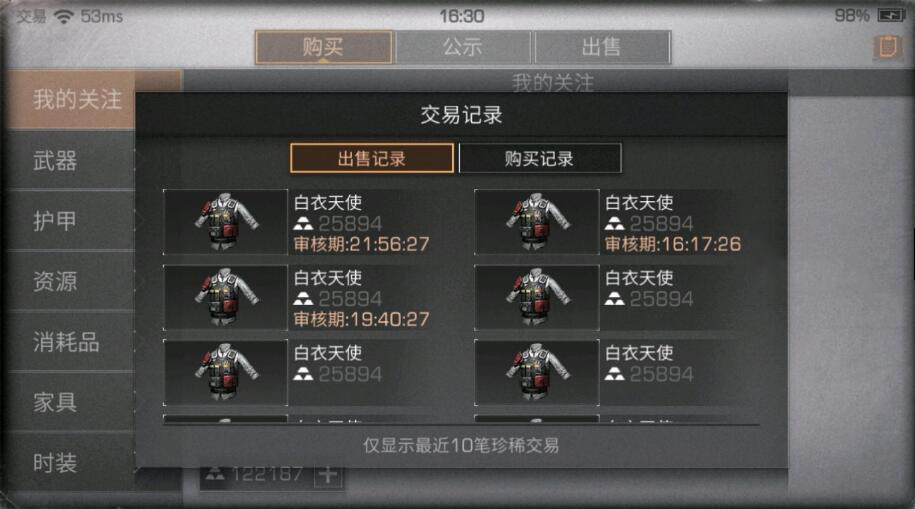
Task: Click the Wi-Fi signal icon
Action: click(x=64, y=16)
